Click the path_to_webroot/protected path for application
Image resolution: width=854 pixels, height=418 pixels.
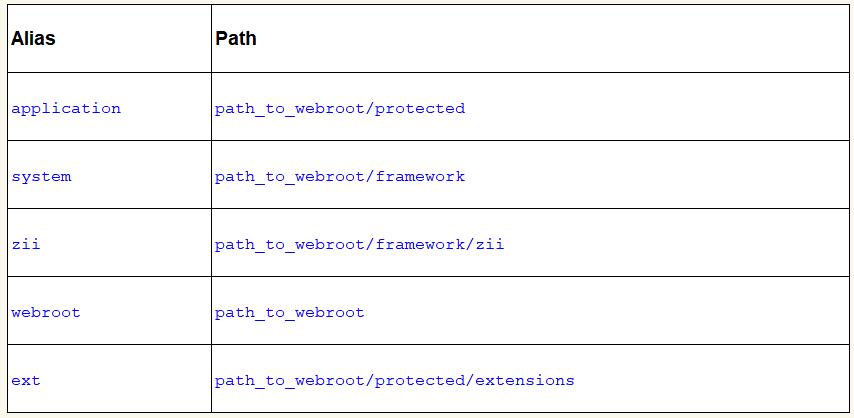click(x=339, y=108)
